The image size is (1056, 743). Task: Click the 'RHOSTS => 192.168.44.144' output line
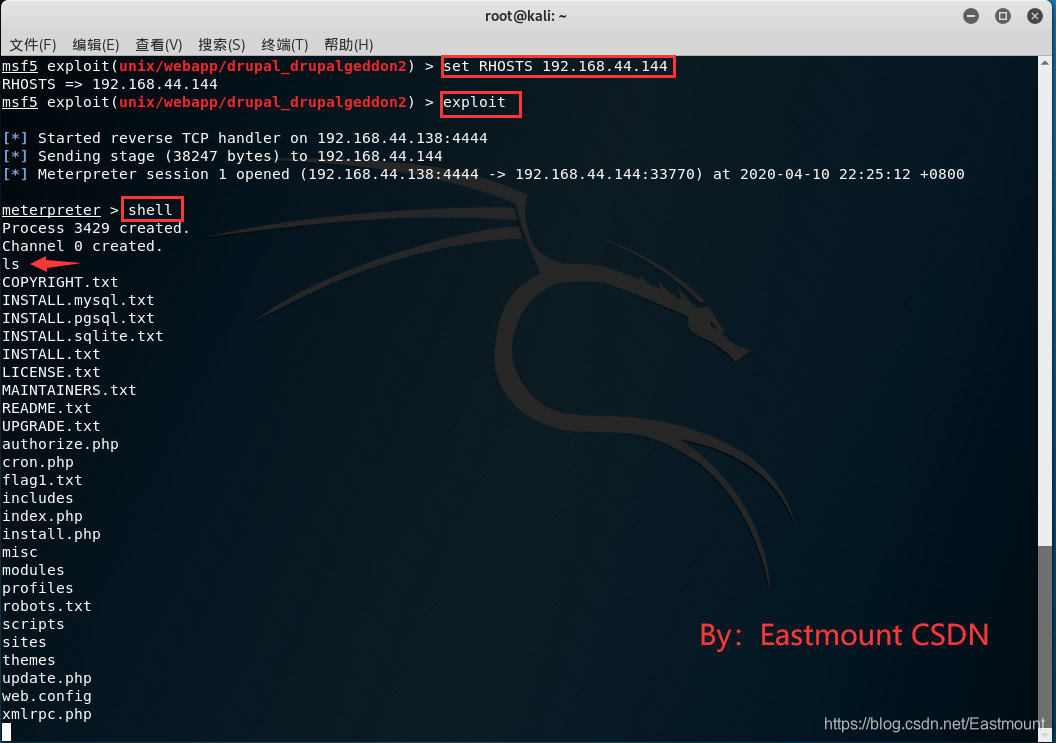coord(110,84)
